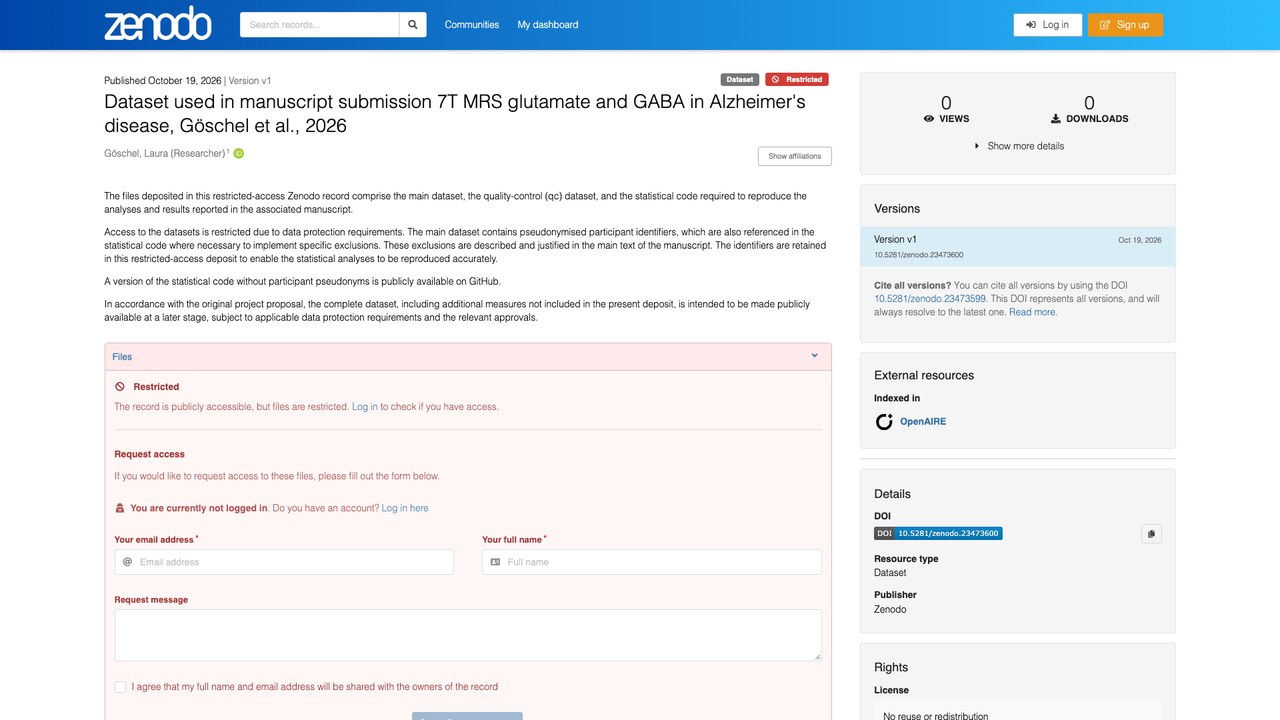Expand Show more details statistics
This screenshot has height=720, width=1280.
click(x=1018, y=146)
